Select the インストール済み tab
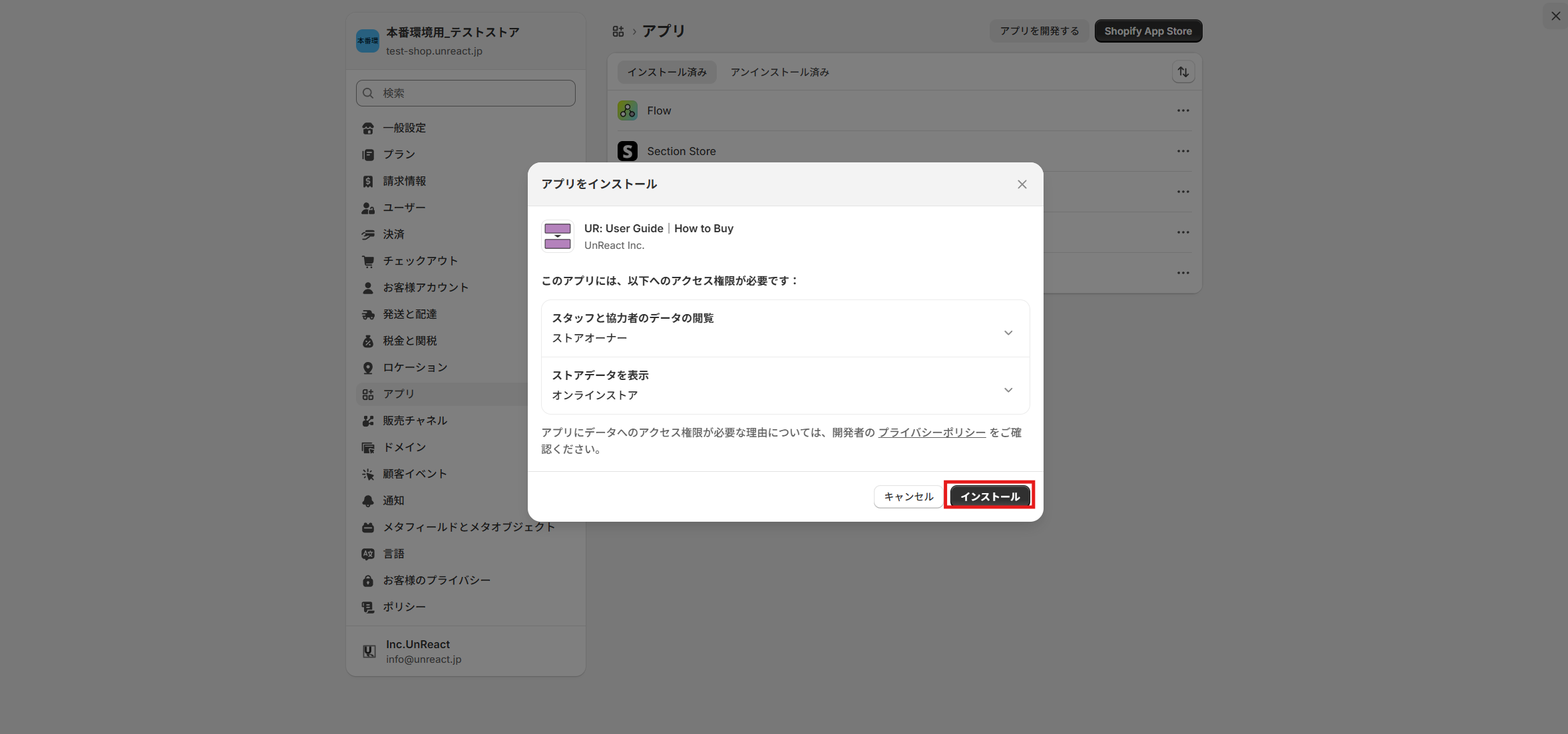This screenshot has height=734, width=1568. coord(666,72)
